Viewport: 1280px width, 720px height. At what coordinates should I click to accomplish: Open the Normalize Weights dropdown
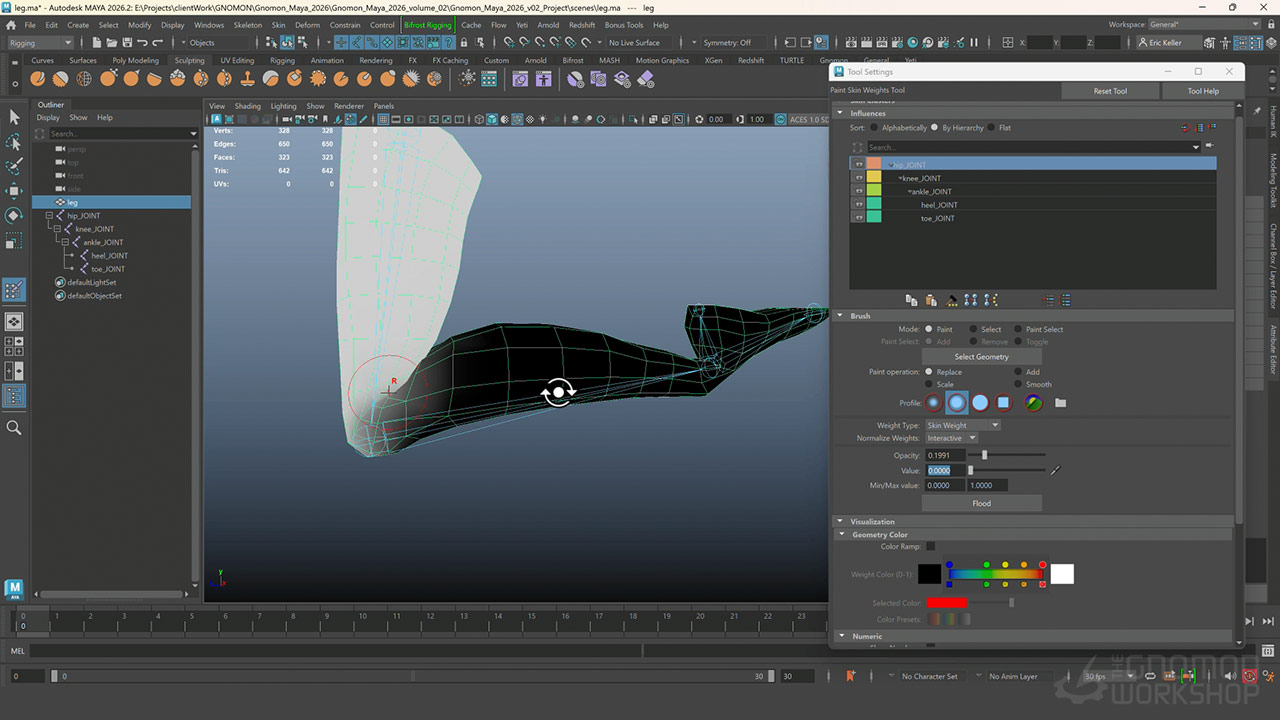coord(950,438)
